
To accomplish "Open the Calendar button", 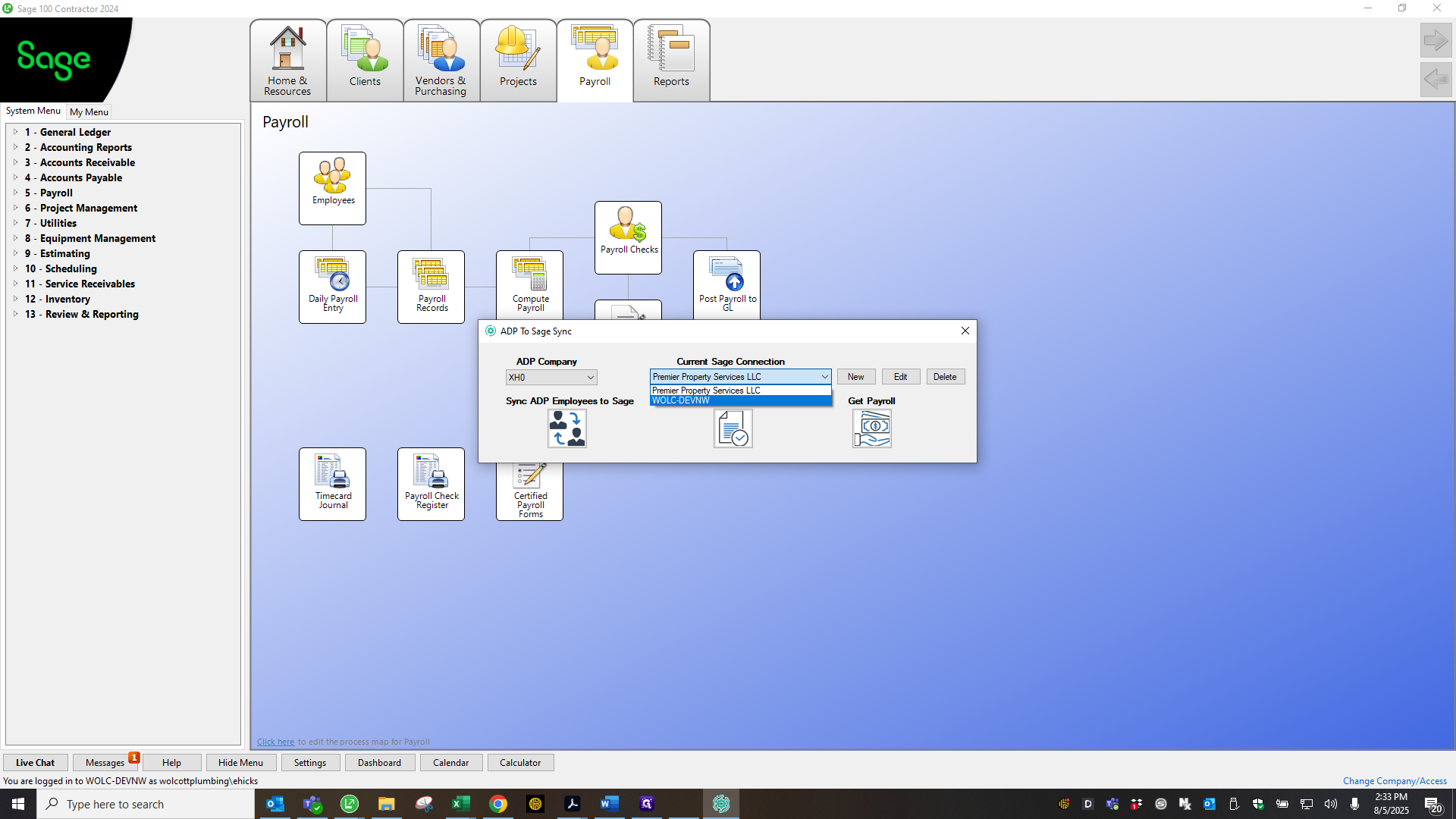I will click(450, 763).
